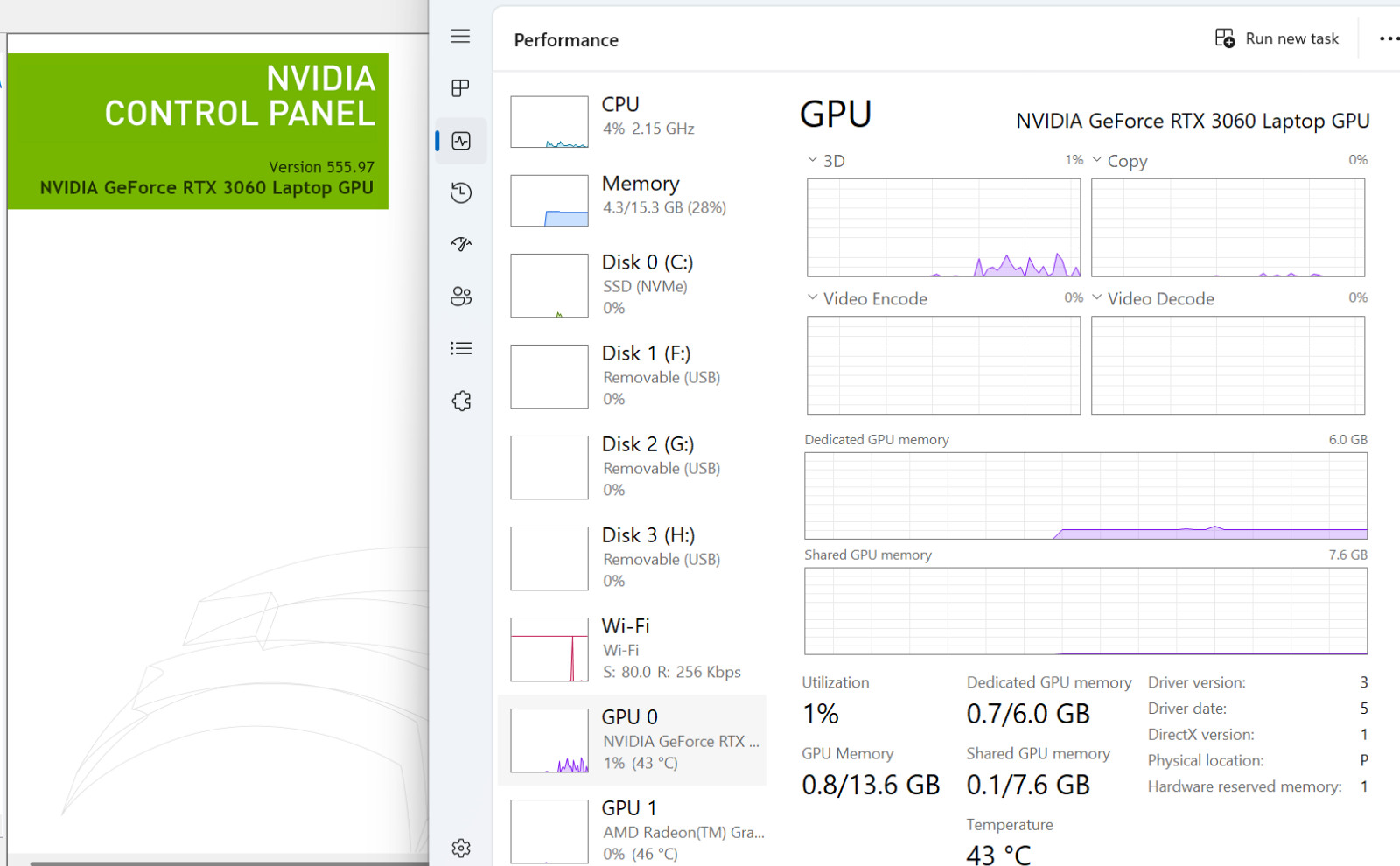Click the Run new task button

[x=1277, y=38]
